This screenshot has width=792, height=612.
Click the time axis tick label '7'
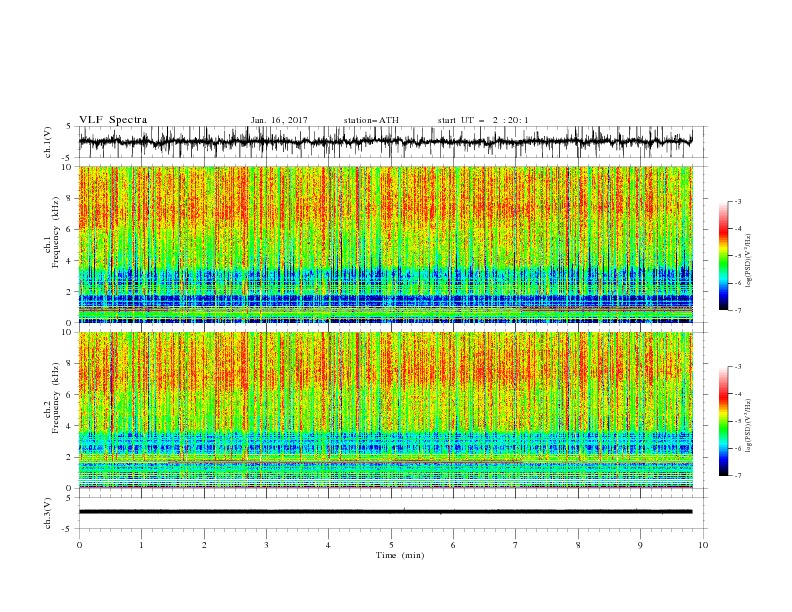(x=516, y=545)
